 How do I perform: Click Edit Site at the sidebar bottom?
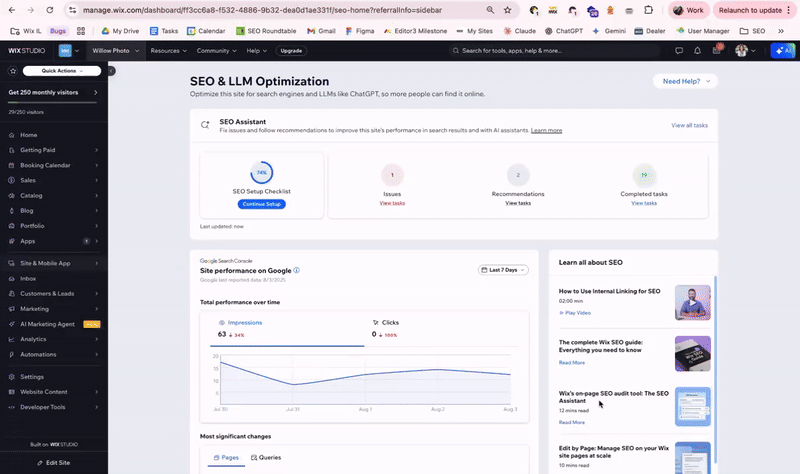point(54,463)
